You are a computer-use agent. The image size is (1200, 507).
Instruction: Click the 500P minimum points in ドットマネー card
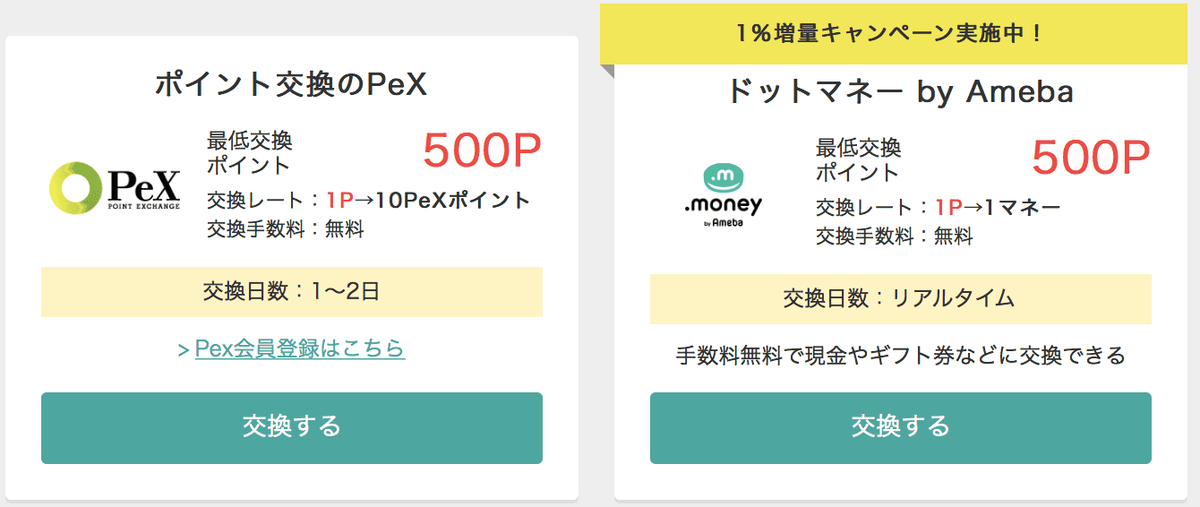click(x=1091, y=158)
